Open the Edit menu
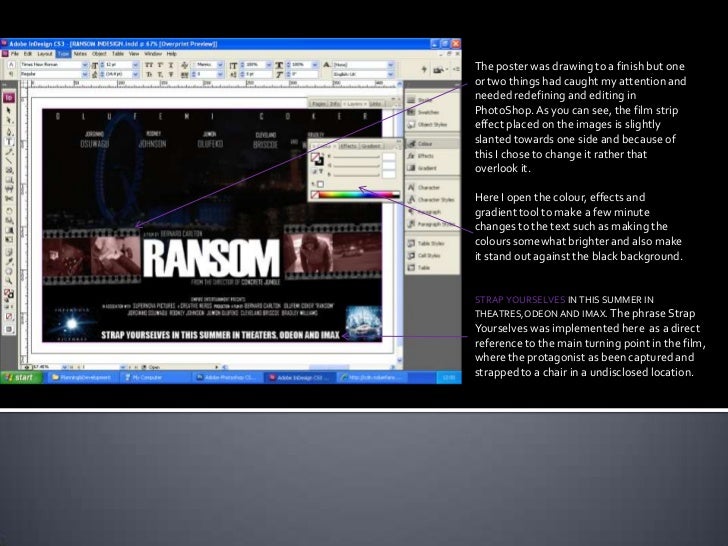This screenshot has height=546, width=728. tap(28, 54)
